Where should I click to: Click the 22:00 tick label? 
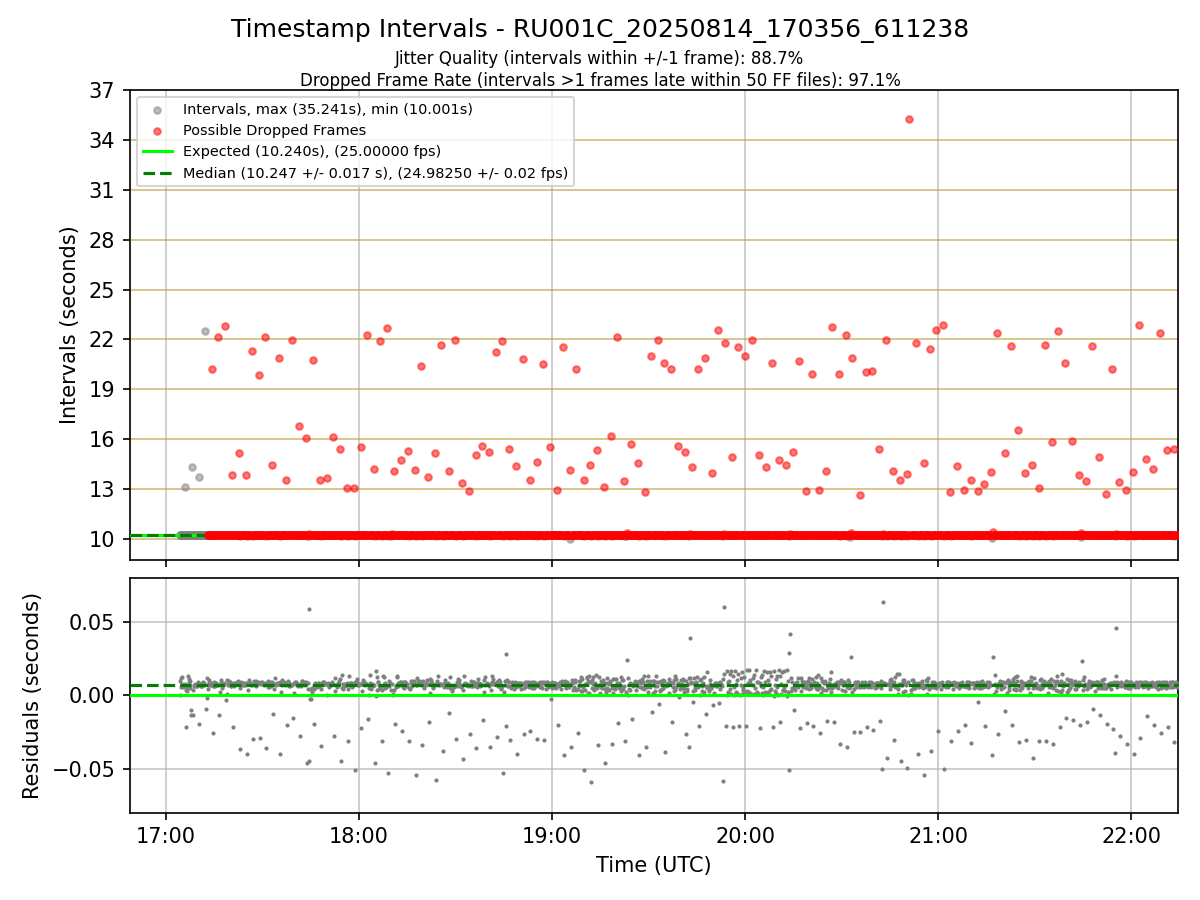(x=1131, y=834)
